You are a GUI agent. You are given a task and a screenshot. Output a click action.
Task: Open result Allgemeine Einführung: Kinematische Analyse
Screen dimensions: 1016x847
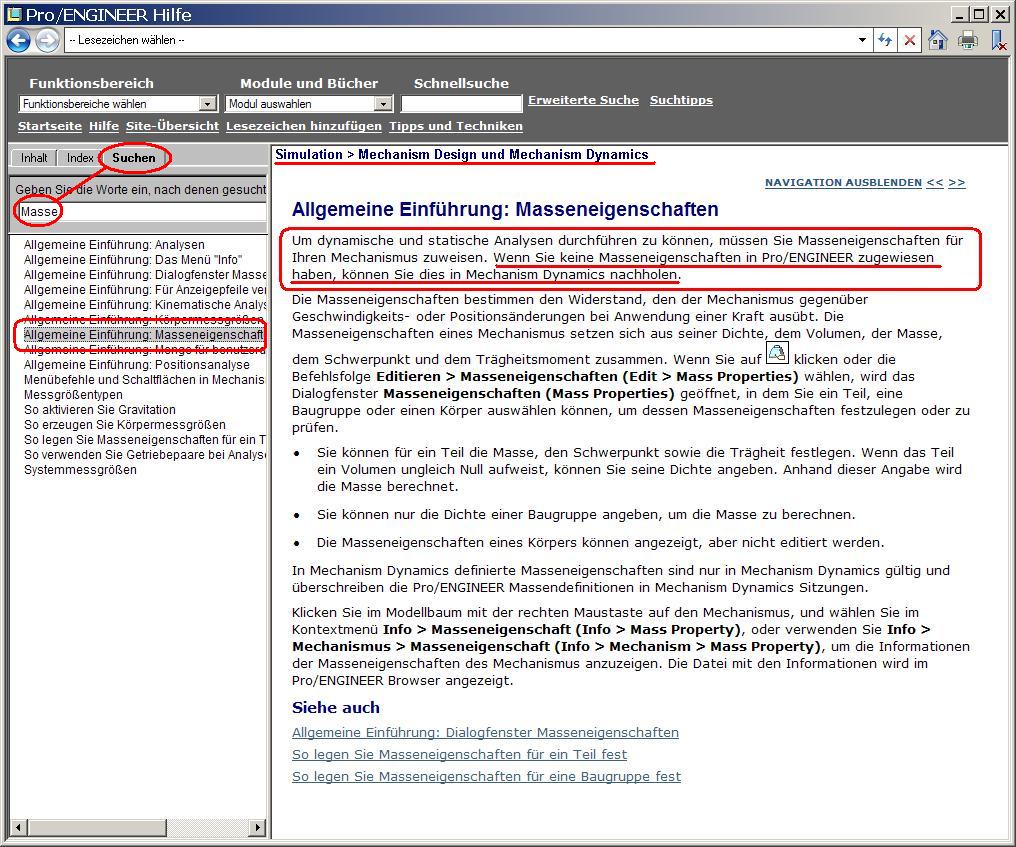tap(144, 305)
